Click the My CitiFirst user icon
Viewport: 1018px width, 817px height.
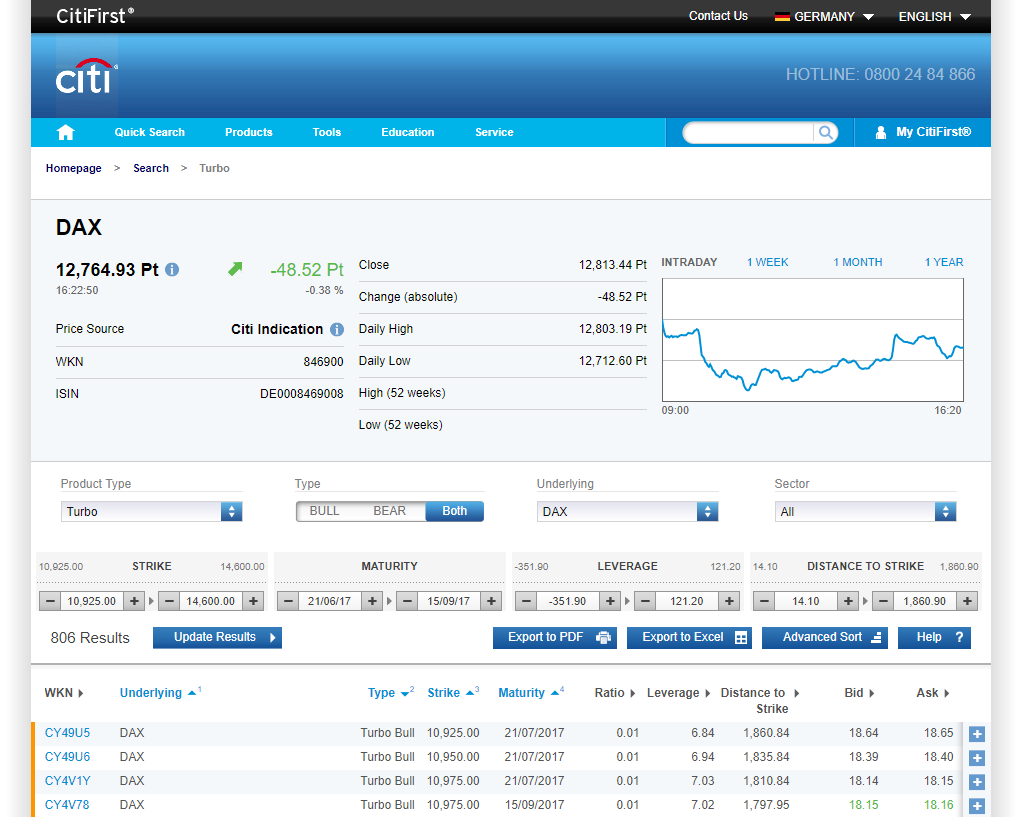pyautogui.click(x=880, y=132)
